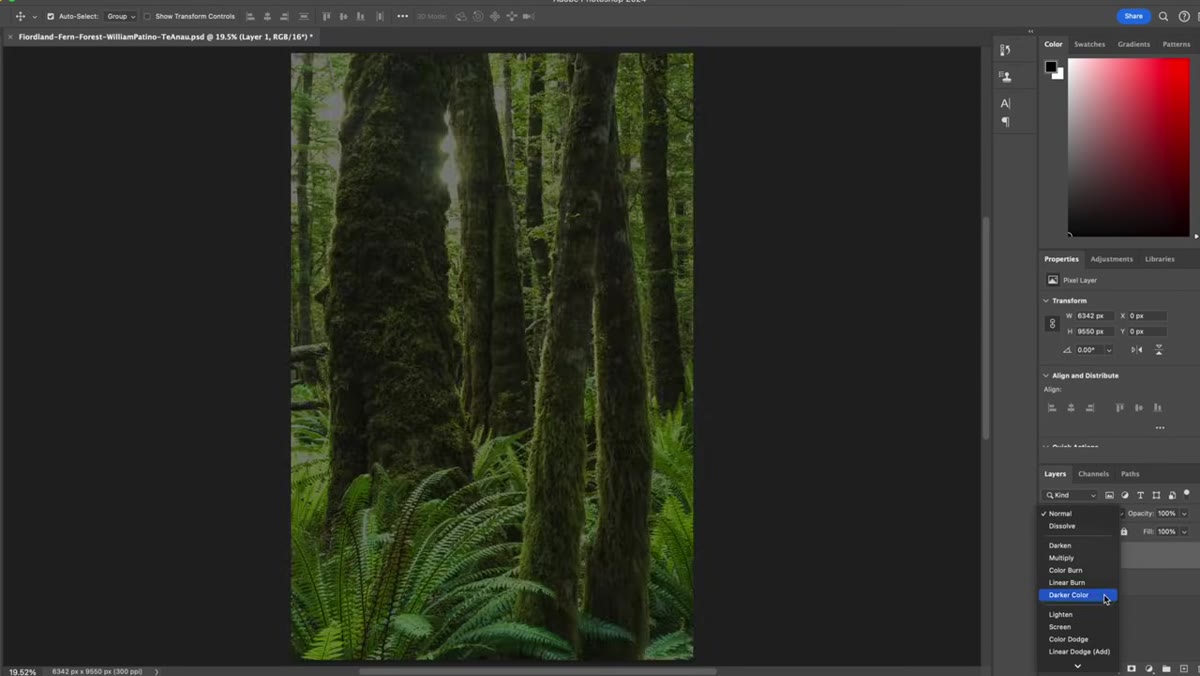Open more align options three dots in Properties
Image resolution: width=1200 pixels, height=676 pixels.
click(1160, 428)
